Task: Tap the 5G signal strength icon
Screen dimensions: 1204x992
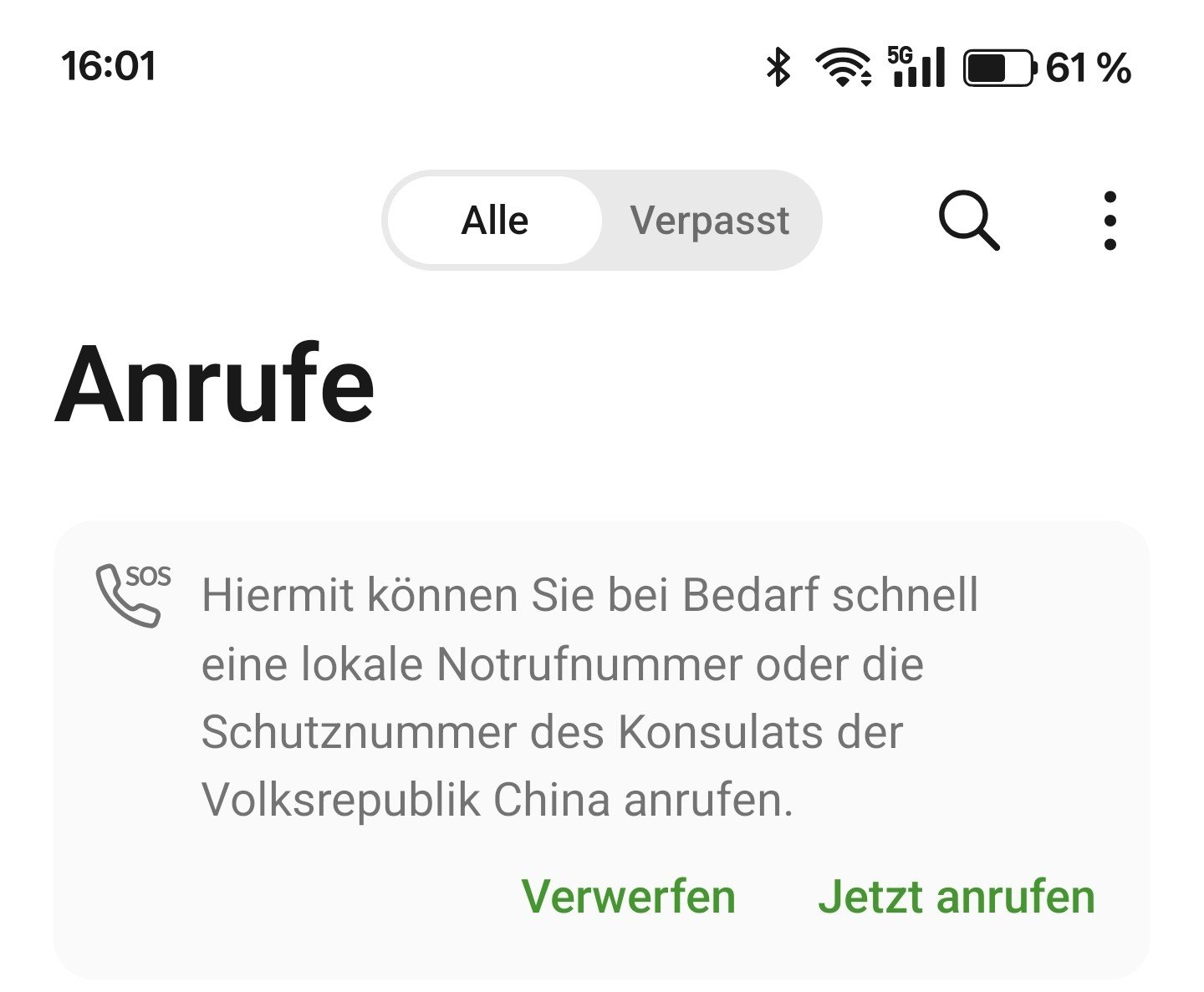Action: tap(916, 67)
